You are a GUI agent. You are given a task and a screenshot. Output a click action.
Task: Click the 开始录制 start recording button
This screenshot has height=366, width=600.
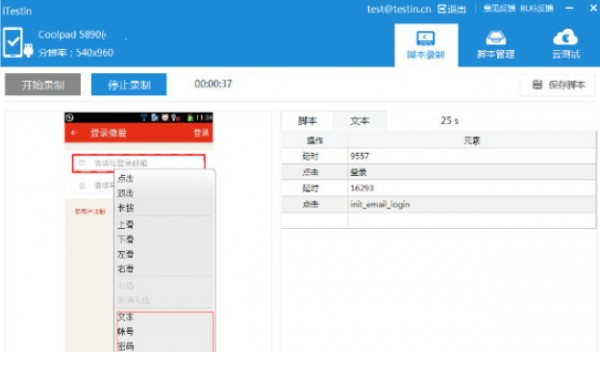(x=43, y=85)
